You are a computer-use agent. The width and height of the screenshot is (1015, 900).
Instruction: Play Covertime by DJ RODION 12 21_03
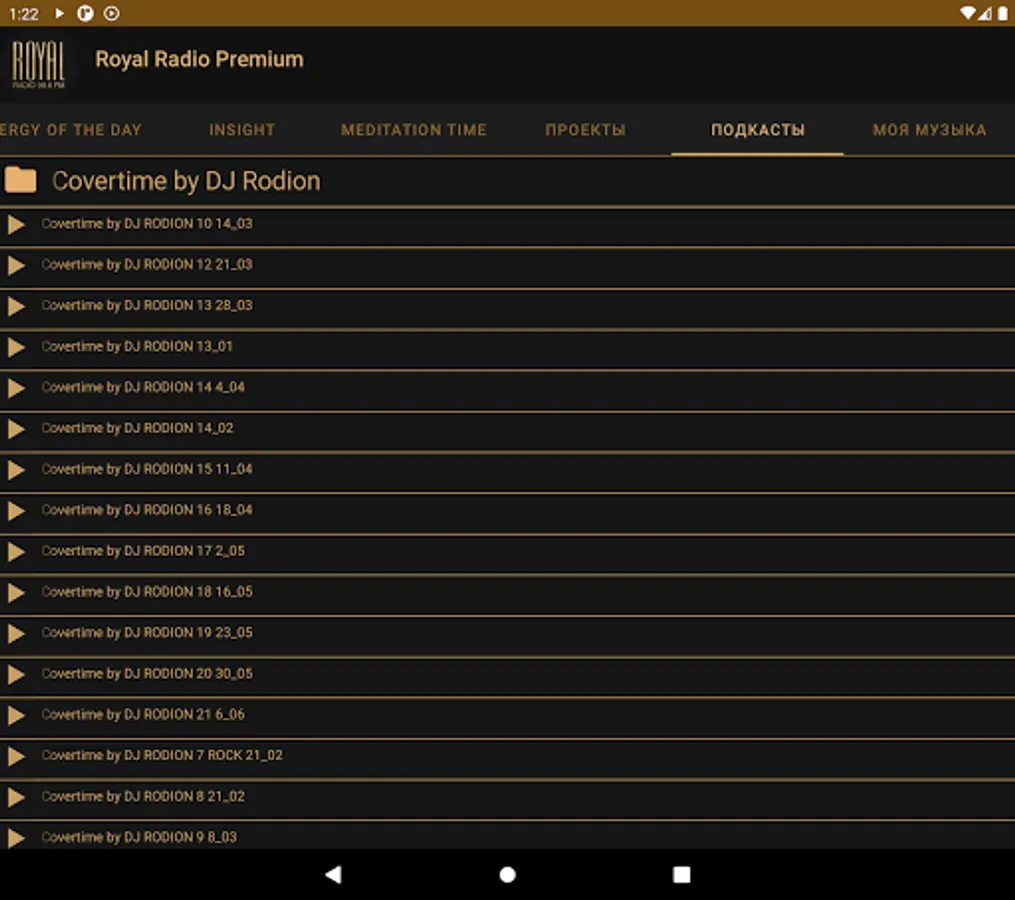[16, 265]
